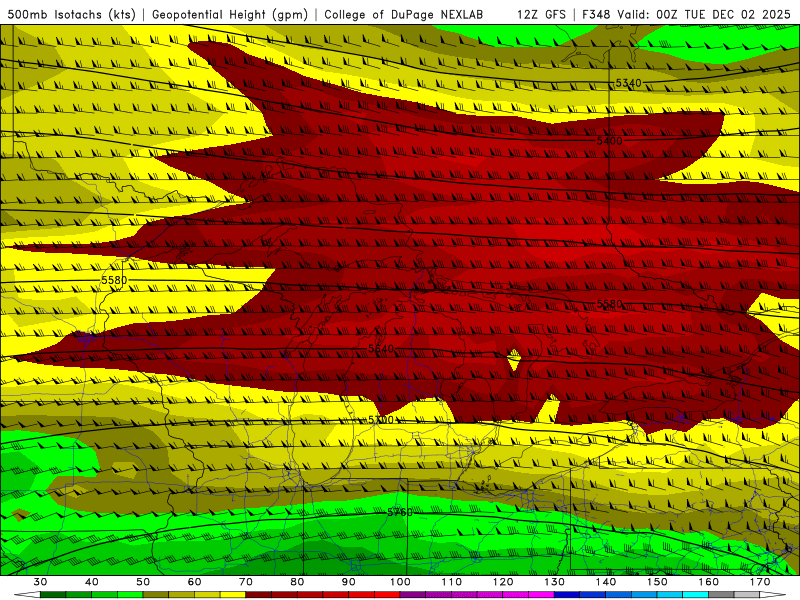The image size is (800, 600).
Task: Click the bright magenta swatch just before 130
Action: point(541,595)
